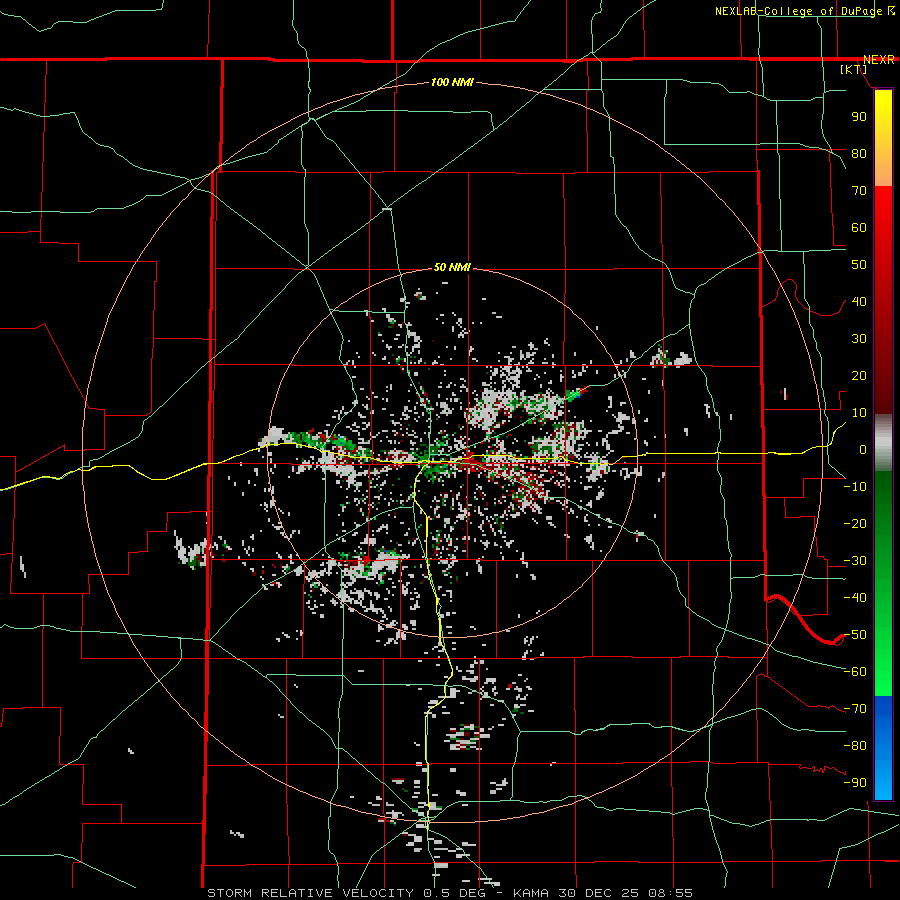900x900 pixels.
Task: Click the -50 value on the velocity scale
Action: tap(855, 635)
